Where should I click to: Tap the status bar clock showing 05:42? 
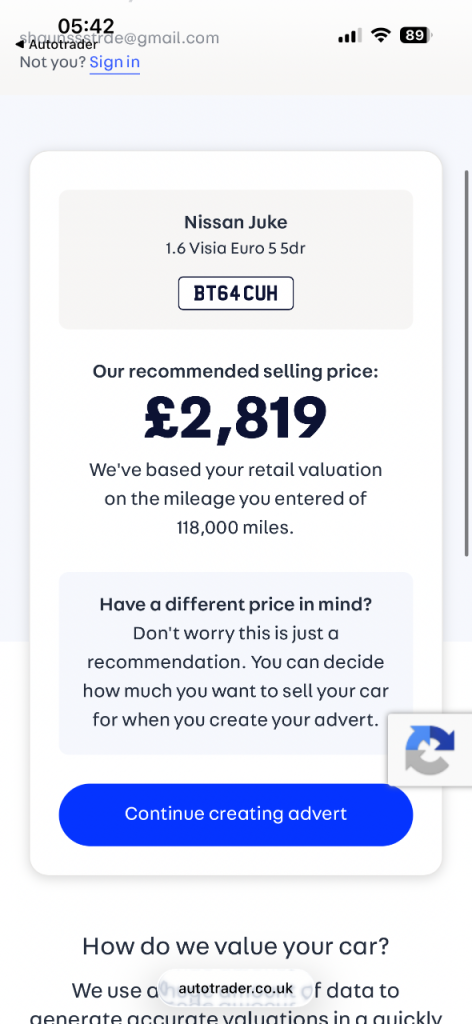(x=86, y=26)
